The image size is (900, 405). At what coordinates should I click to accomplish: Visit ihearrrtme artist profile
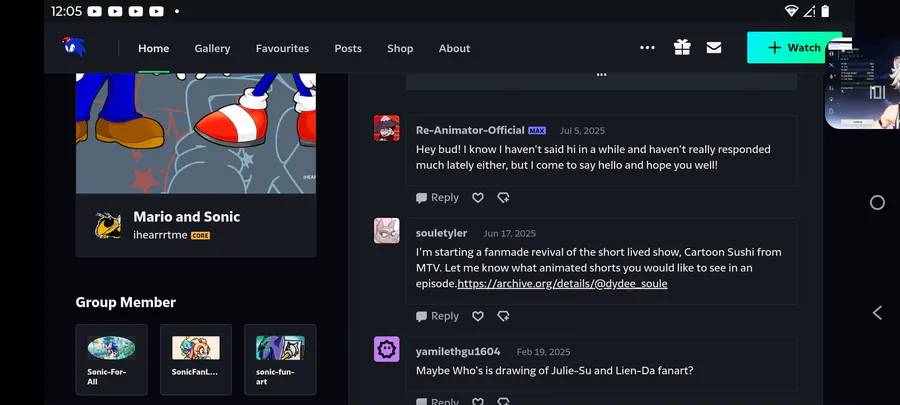pos(160,235)
